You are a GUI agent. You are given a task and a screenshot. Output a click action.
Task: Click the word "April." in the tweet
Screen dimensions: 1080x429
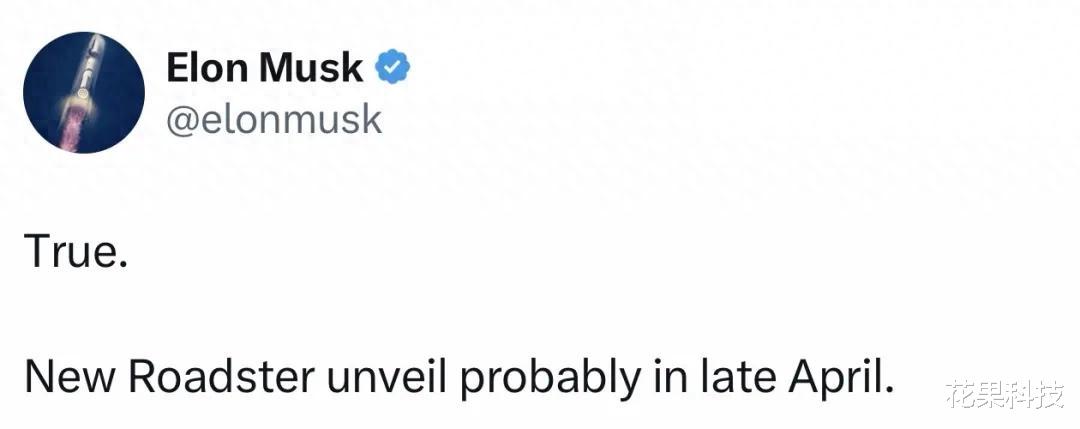pos(835,378)
